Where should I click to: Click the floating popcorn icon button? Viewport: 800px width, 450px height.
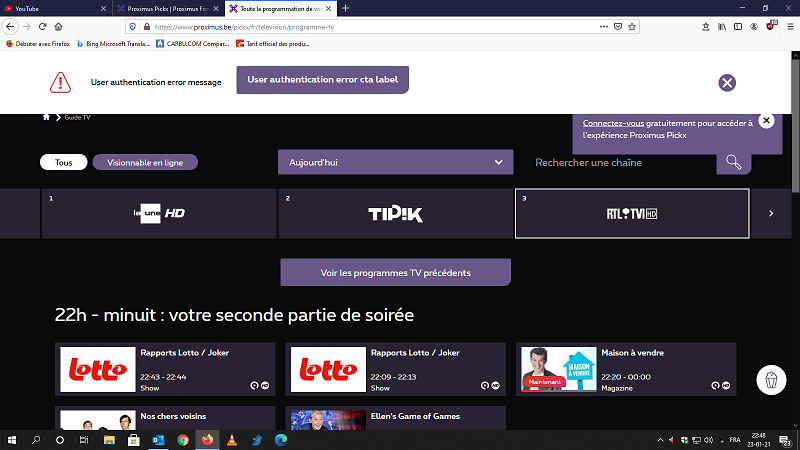(x=771, y=380)
